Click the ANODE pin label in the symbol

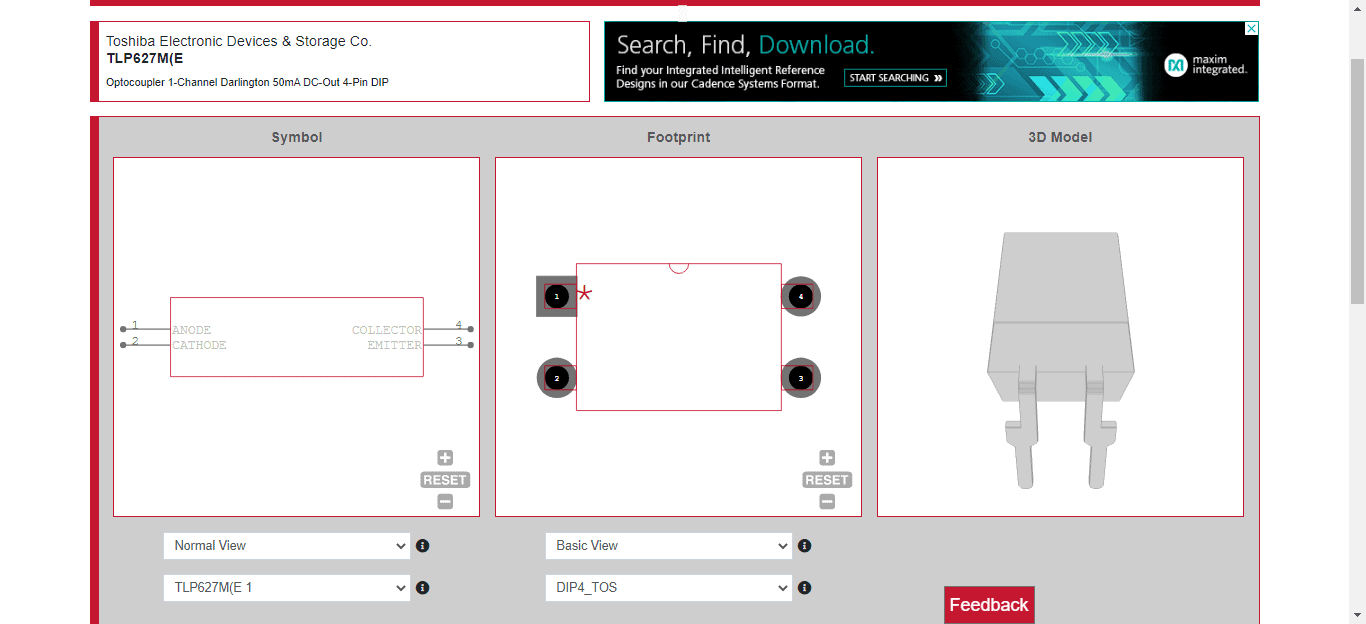(192, 330)
